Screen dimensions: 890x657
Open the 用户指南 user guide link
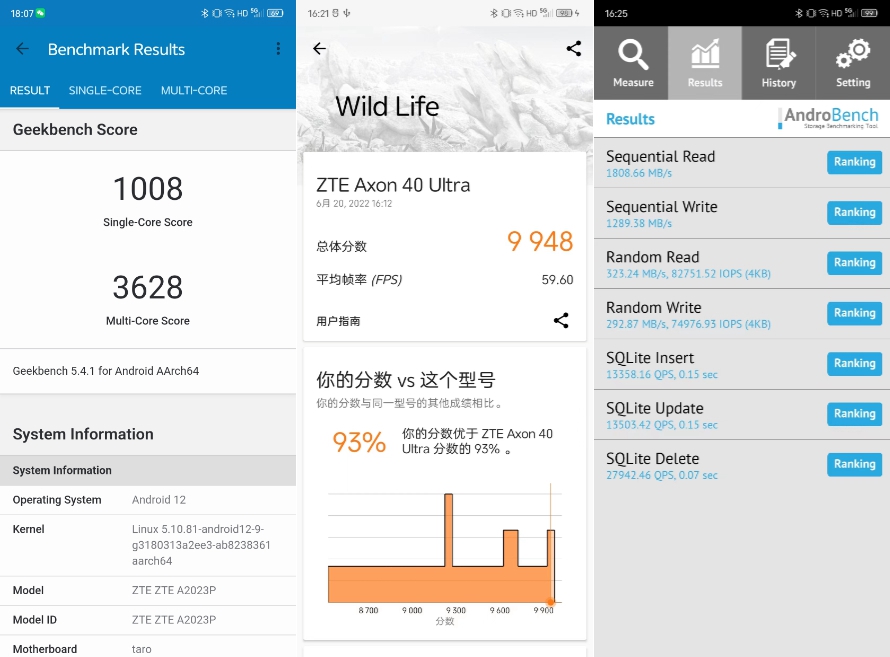coord(338,321)
